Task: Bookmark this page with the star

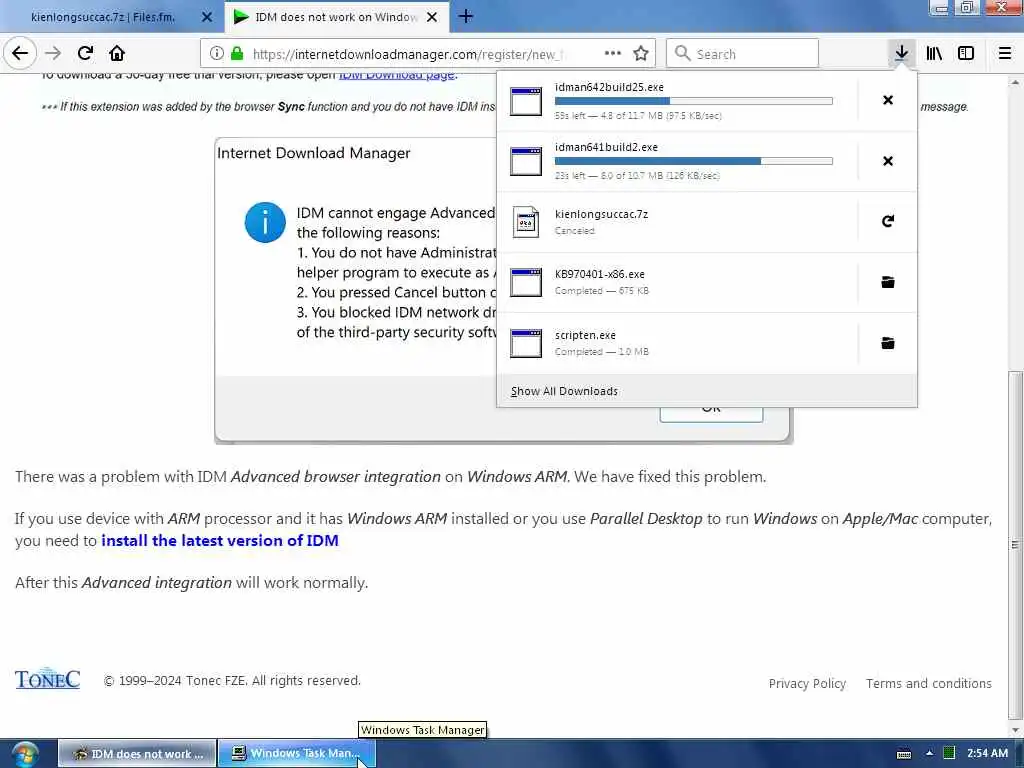Action: [x=641, y=54]
